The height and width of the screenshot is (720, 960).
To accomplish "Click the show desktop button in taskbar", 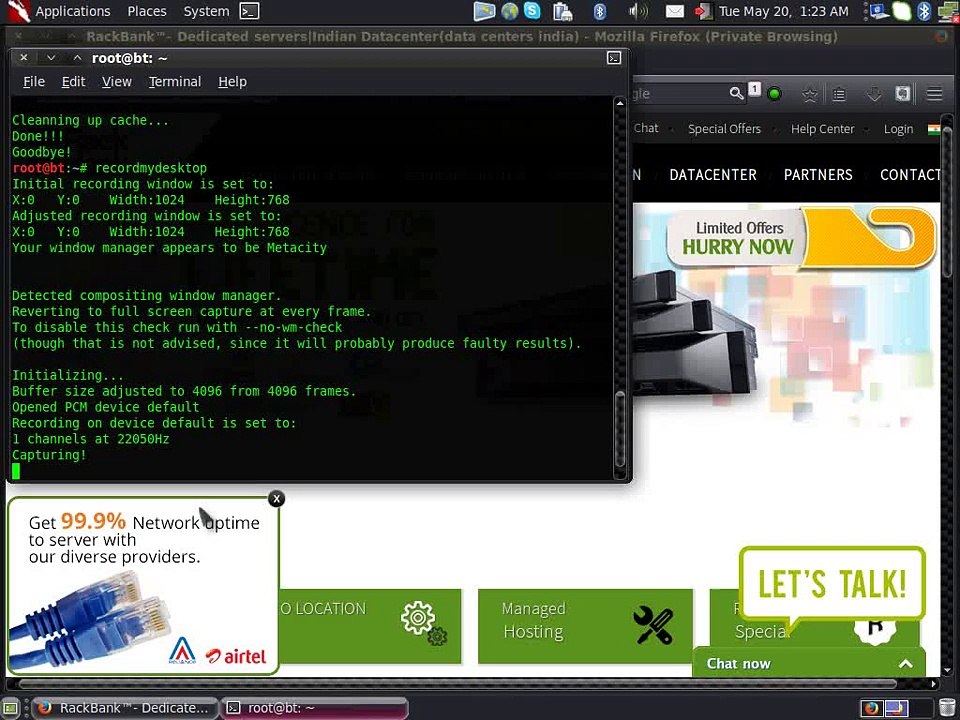I will pyautogui.click(x=12, y=708).
